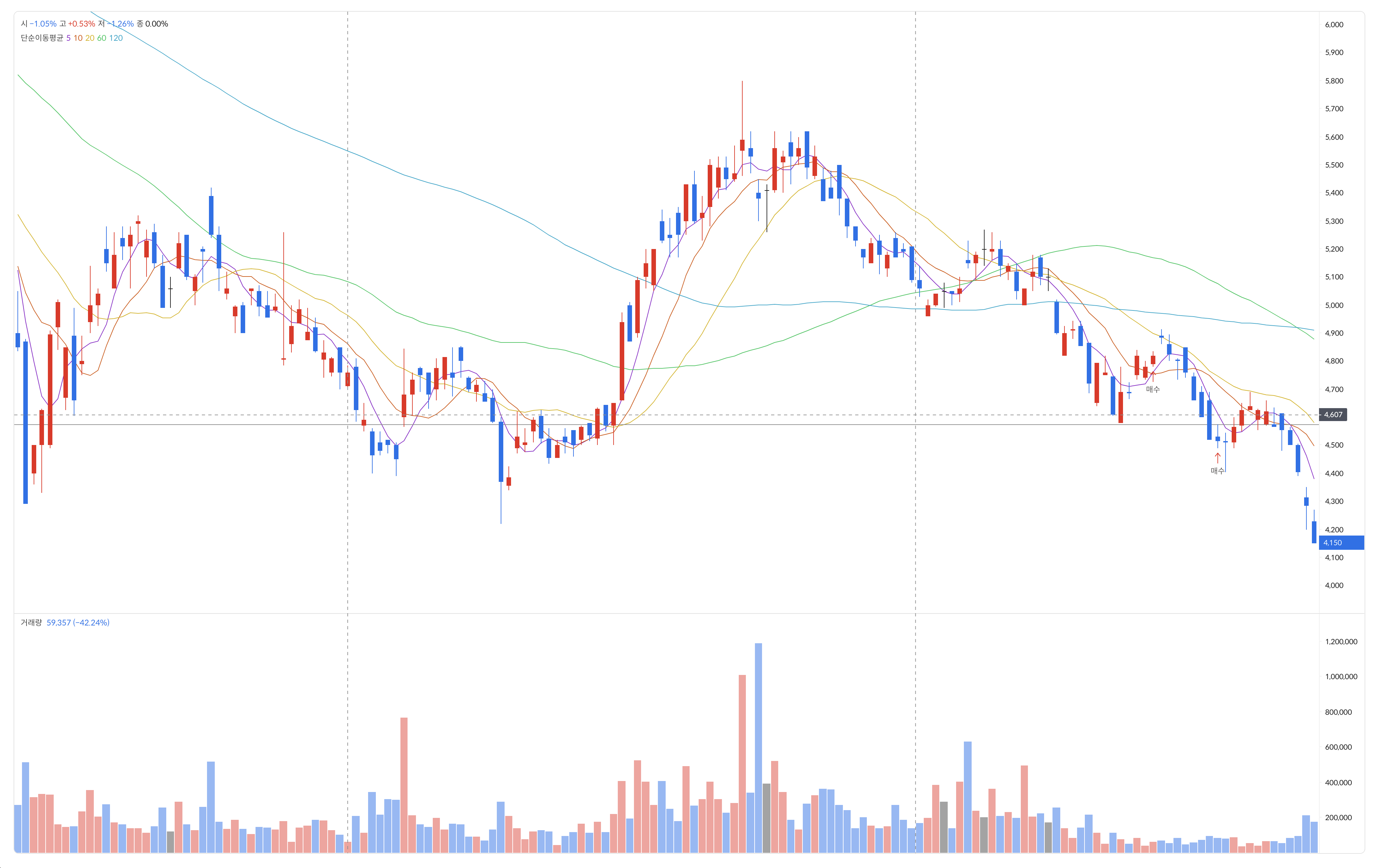Viewport: 1374px width, 868px height.
Task: Click the 5-day moving average label
Action: point(69,38)
